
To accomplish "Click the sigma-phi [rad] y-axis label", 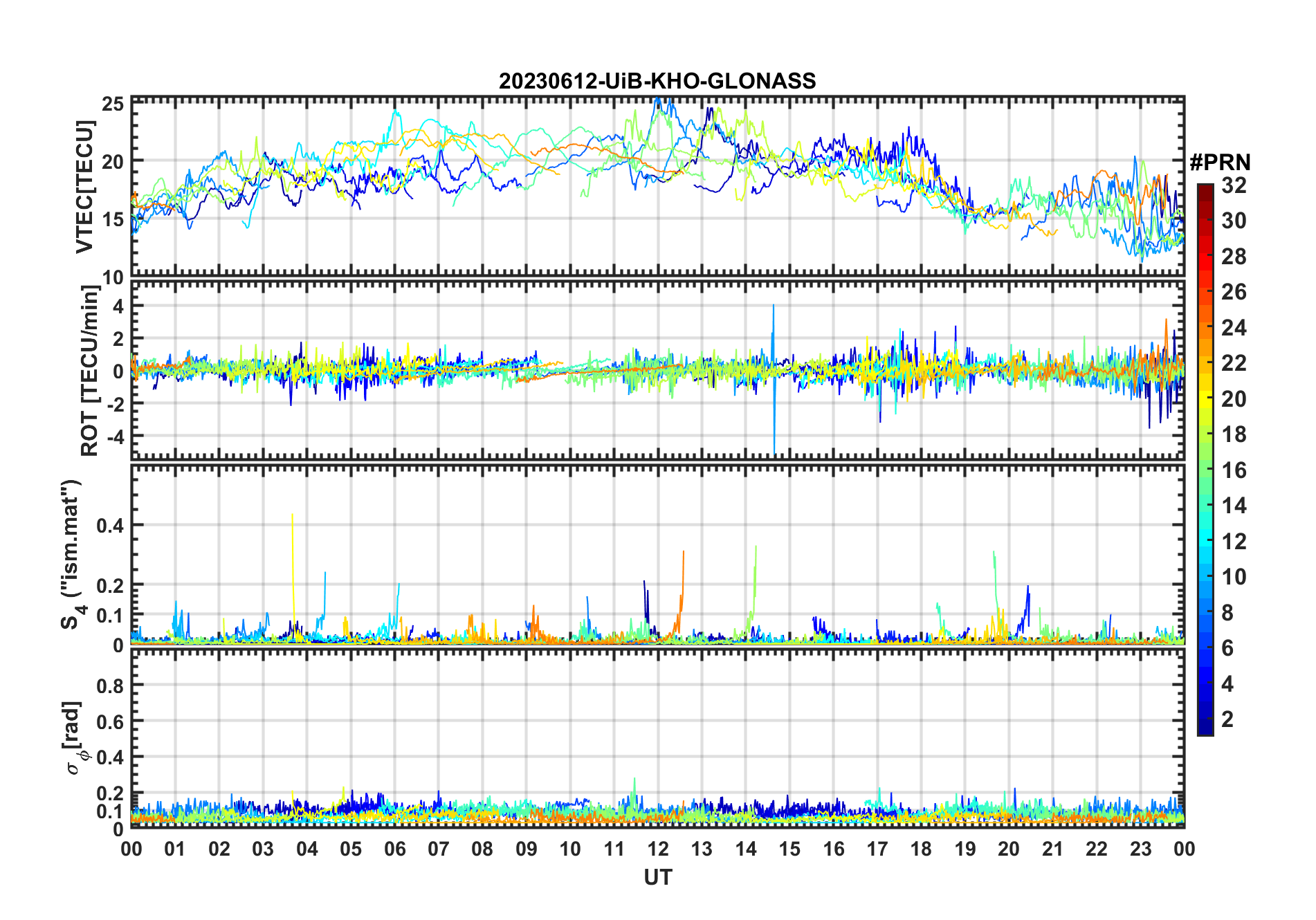I will [x=73, y=737].
